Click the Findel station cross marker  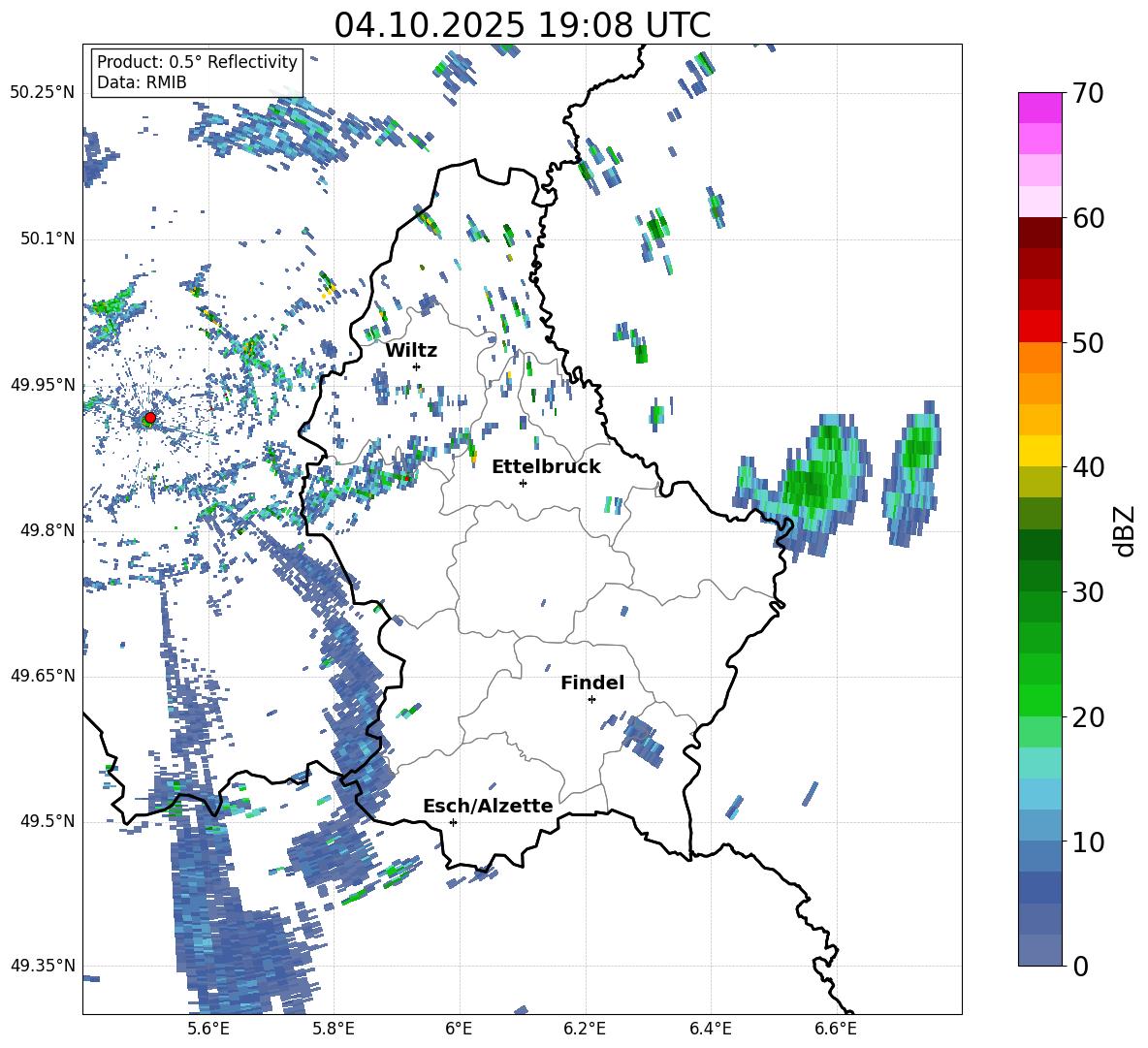pos(591,700)
